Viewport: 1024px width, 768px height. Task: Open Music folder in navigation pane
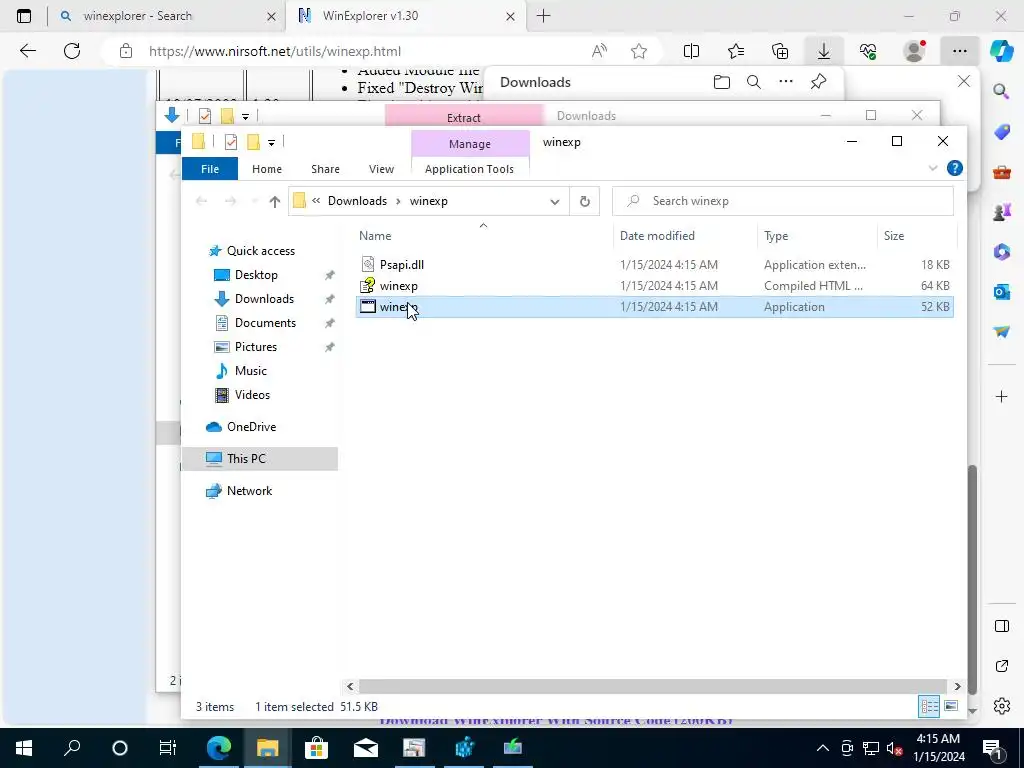[x=250, y=371]
